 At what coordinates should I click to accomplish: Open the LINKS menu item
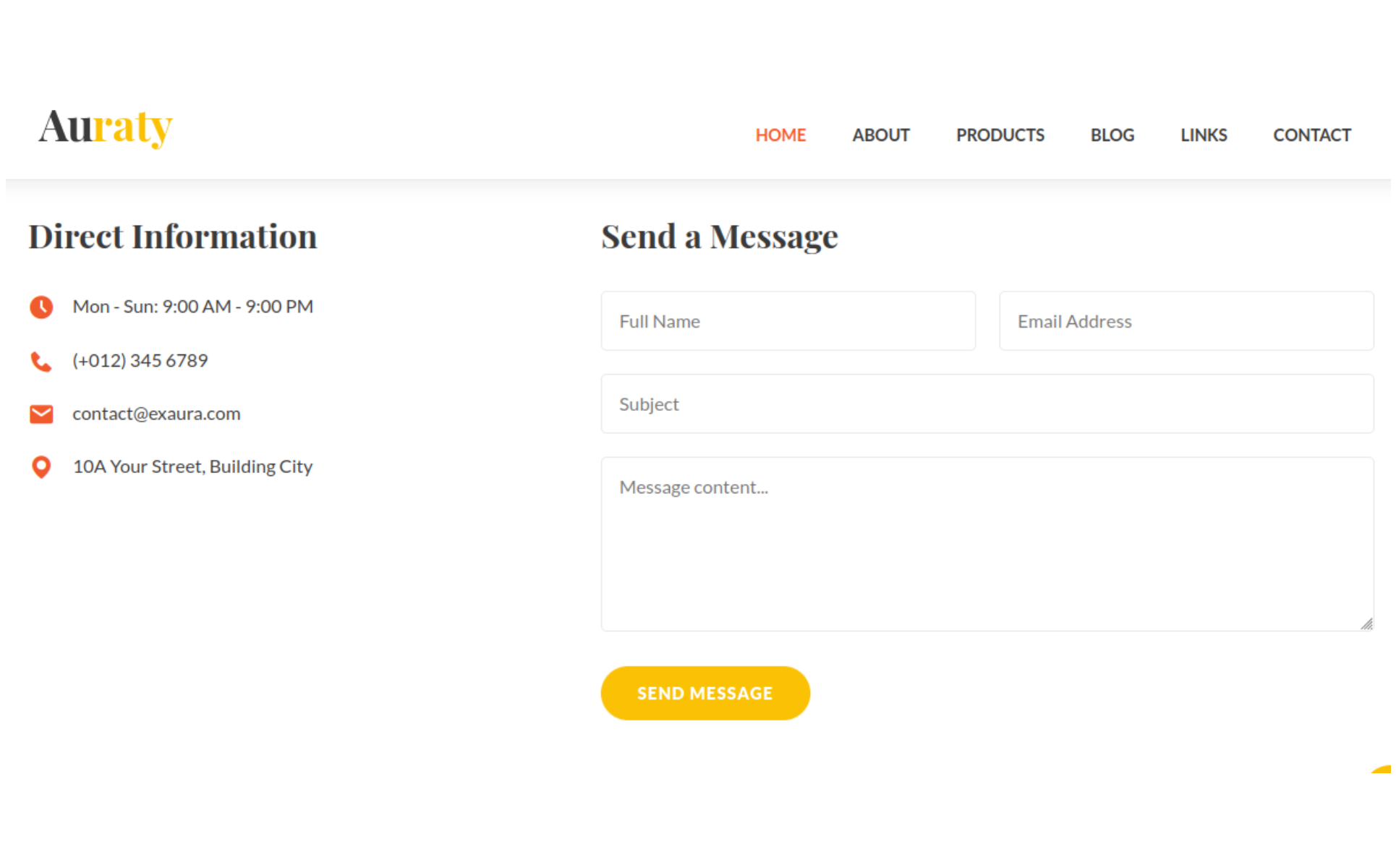[1204, 135]
